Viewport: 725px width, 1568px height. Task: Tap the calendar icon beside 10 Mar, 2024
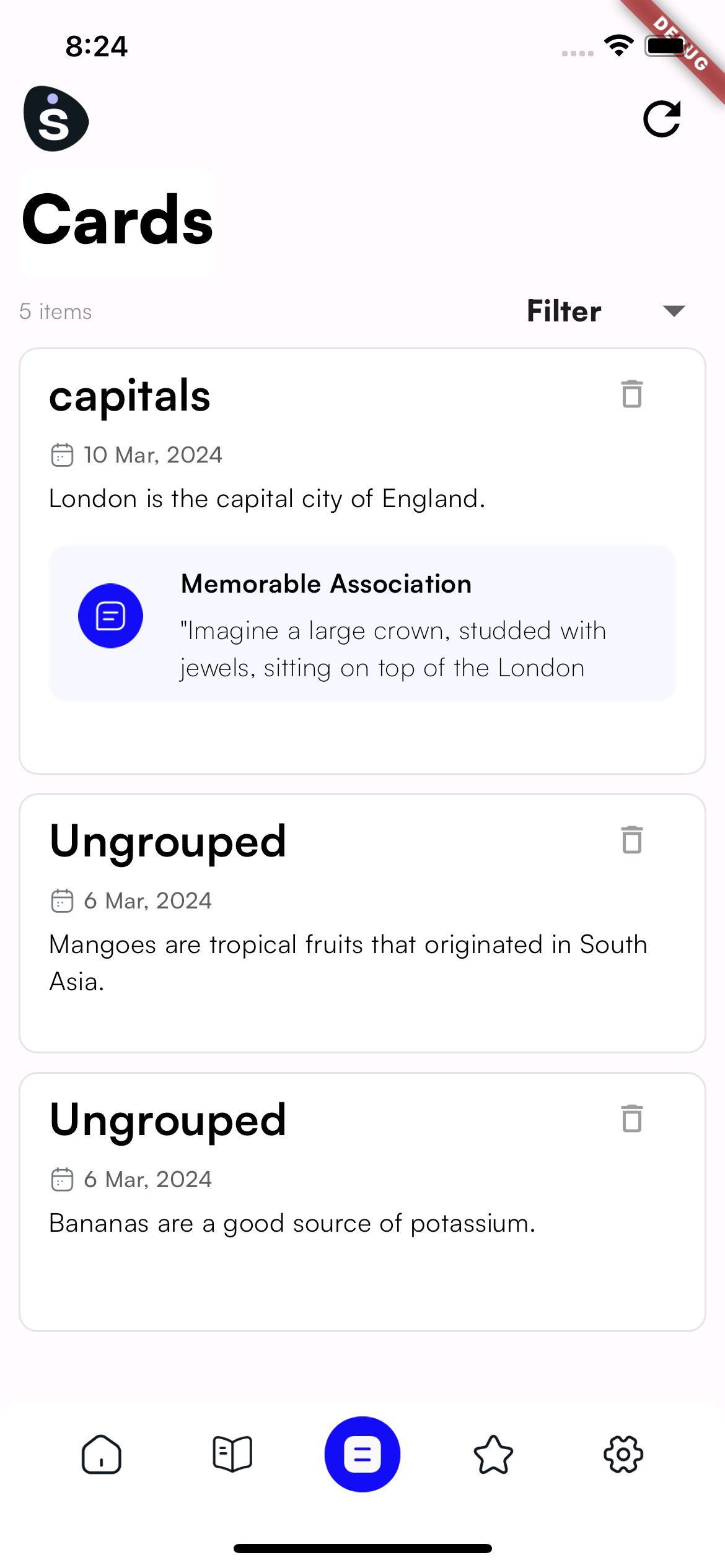tap(62, 455)
